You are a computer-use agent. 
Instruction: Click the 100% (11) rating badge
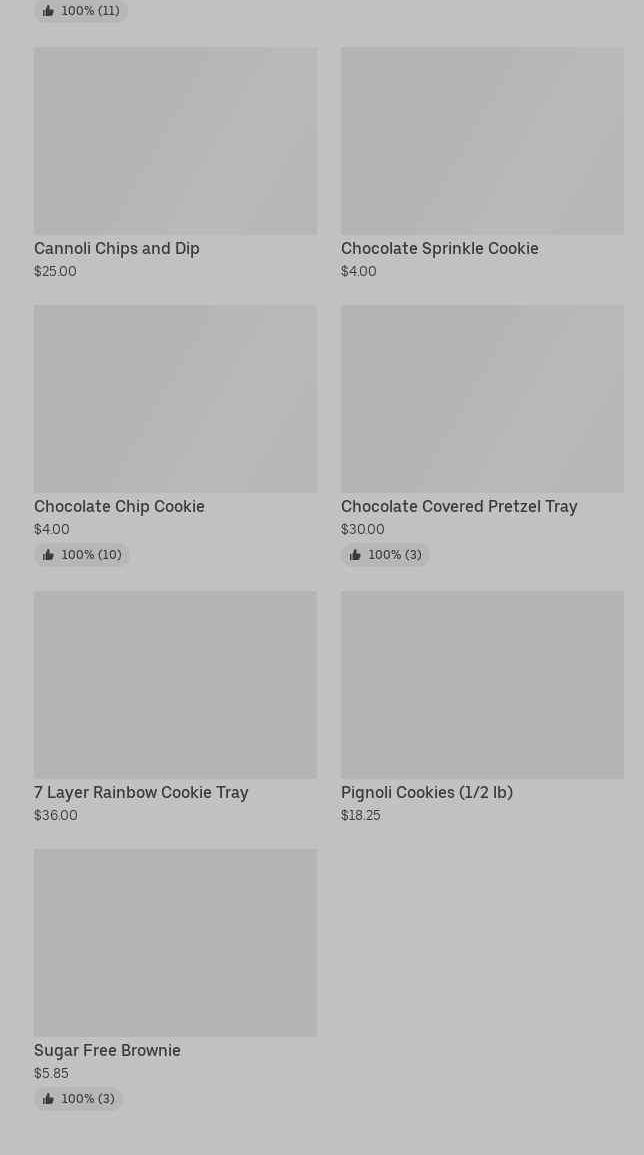pyautogui.click(x=81, y=11)
